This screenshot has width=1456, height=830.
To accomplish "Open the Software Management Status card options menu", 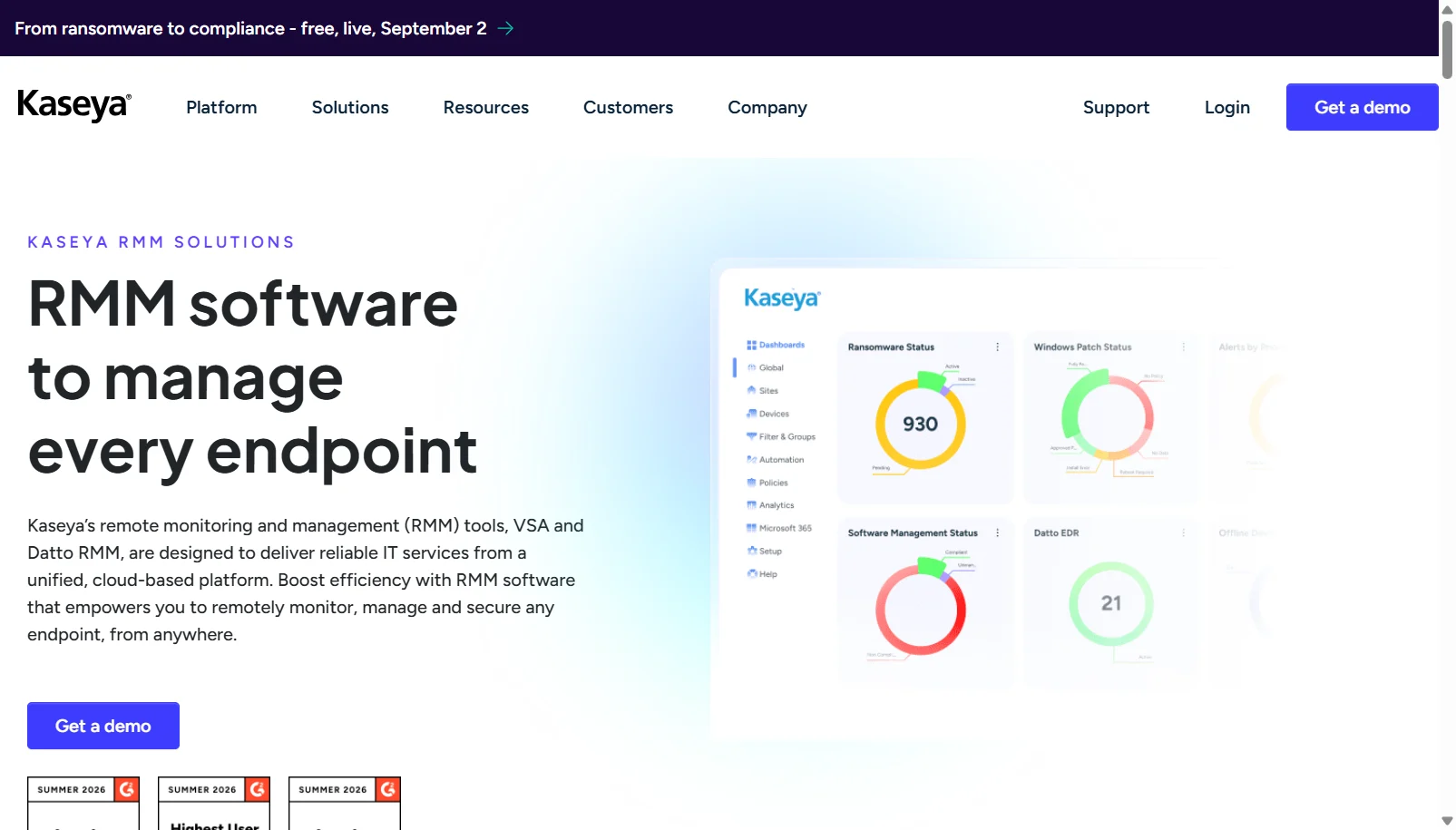I will click(x=998, y=532).
